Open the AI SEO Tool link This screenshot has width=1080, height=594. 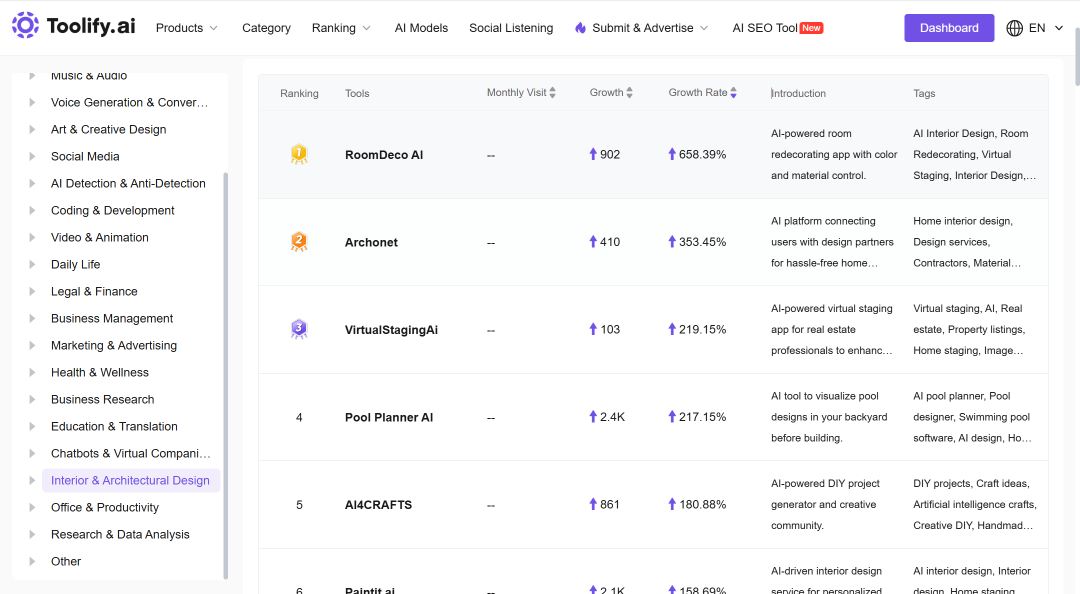tap(765, 28)
